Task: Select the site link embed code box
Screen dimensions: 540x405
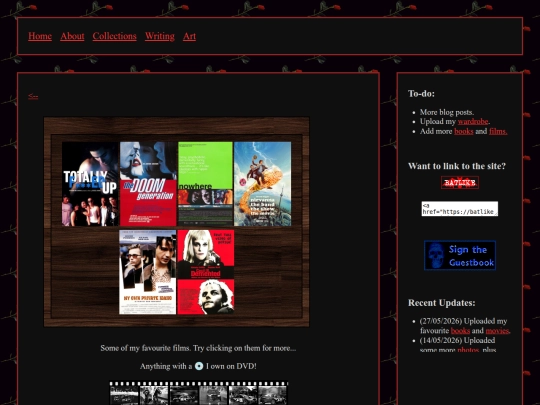Action: (460, 209)
